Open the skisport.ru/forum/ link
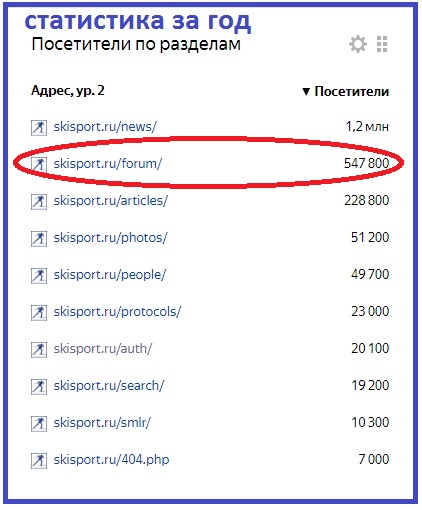This screenshot has width=422, height=510. click(x=108, y=164)
